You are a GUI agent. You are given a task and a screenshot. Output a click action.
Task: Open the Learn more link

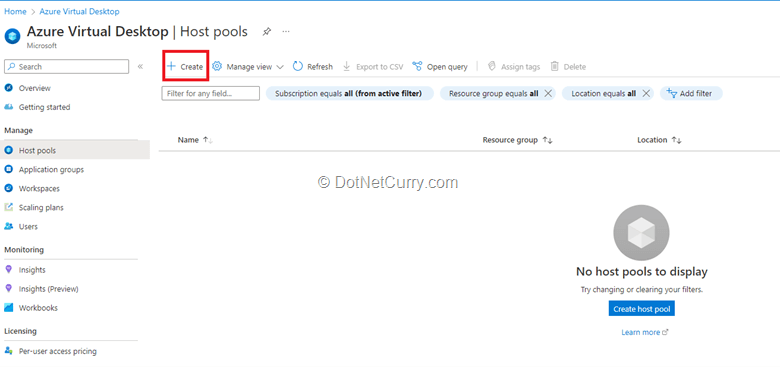[x=645, y=332]
